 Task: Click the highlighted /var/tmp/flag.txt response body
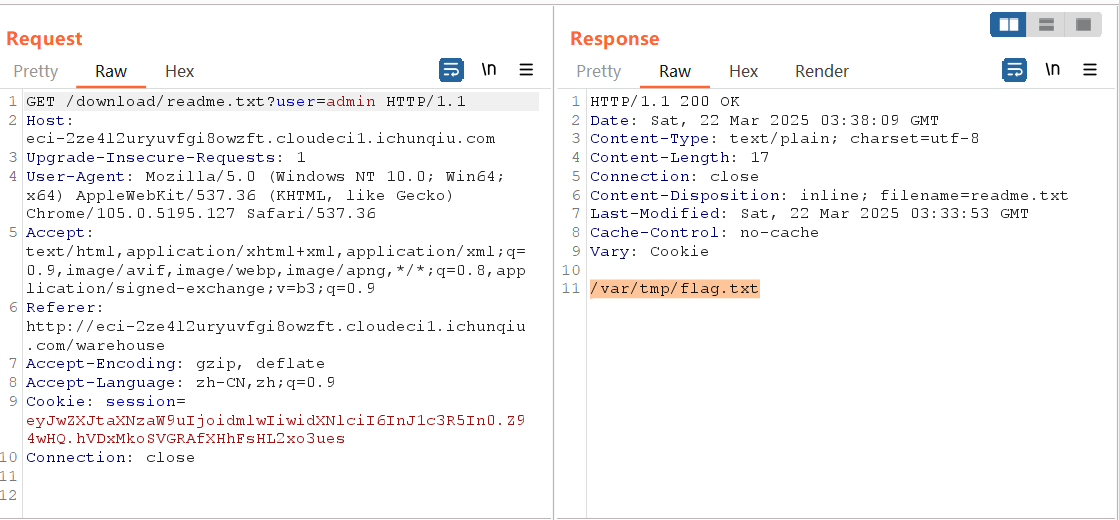point(675,289)
